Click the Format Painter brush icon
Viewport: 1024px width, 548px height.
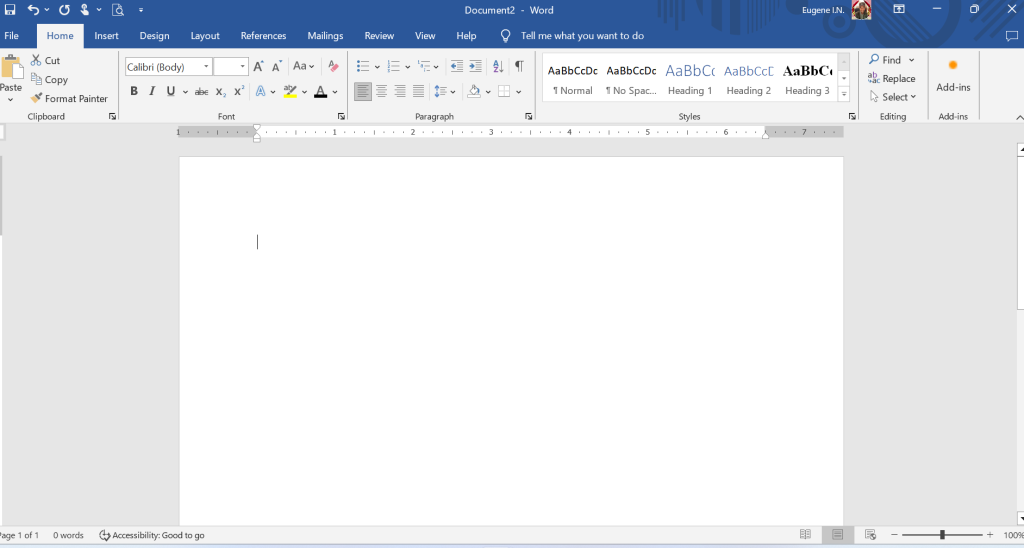(x=37, y=98)
